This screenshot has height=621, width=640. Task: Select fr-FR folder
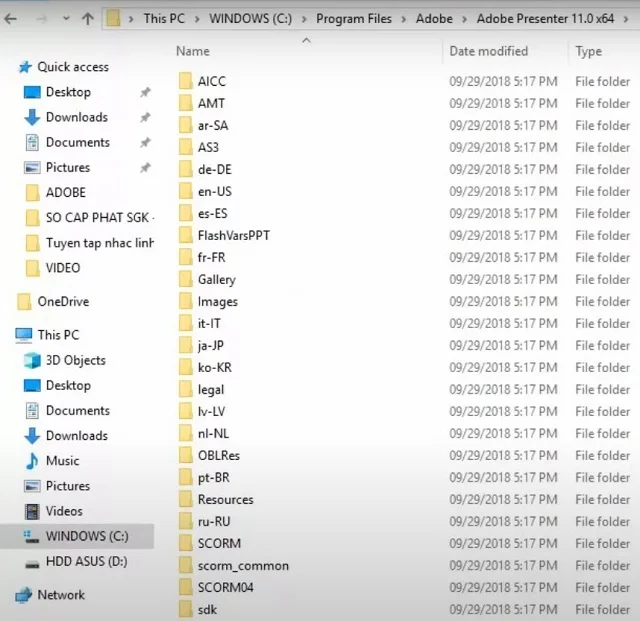[202, 258]
